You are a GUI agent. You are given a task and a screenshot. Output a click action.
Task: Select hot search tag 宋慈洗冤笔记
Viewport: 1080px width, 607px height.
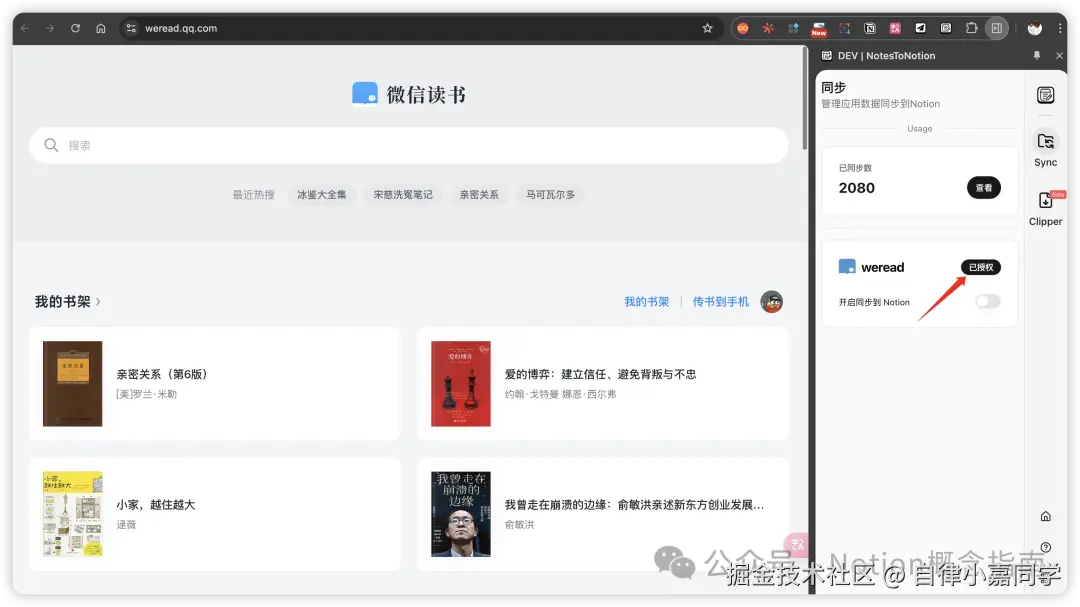pyautogui.click(x=403, y=195)
